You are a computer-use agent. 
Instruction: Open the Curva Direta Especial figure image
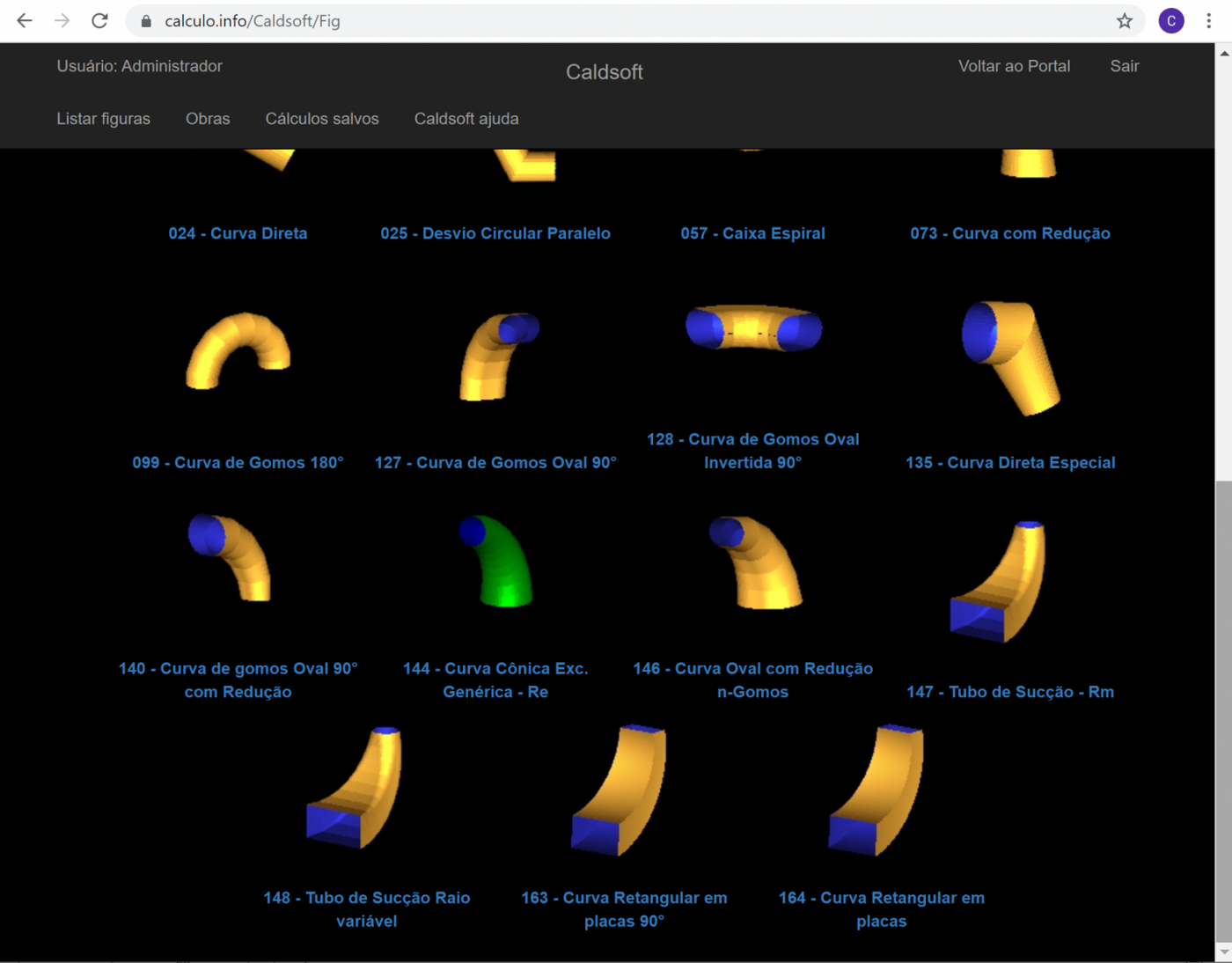pyautogui.click(x=1010, y=357)
